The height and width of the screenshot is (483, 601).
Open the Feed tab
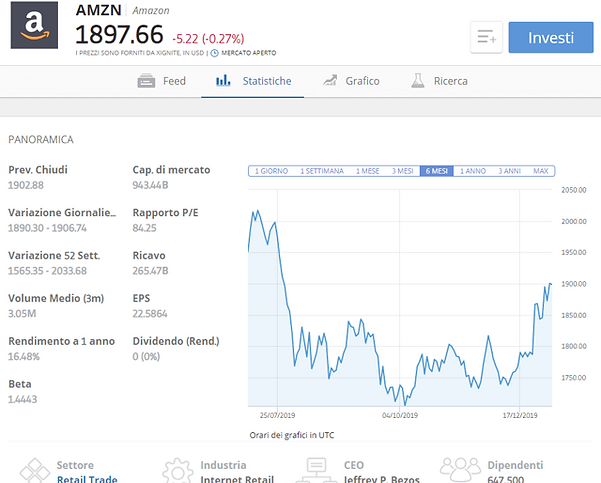click(161, 81)
